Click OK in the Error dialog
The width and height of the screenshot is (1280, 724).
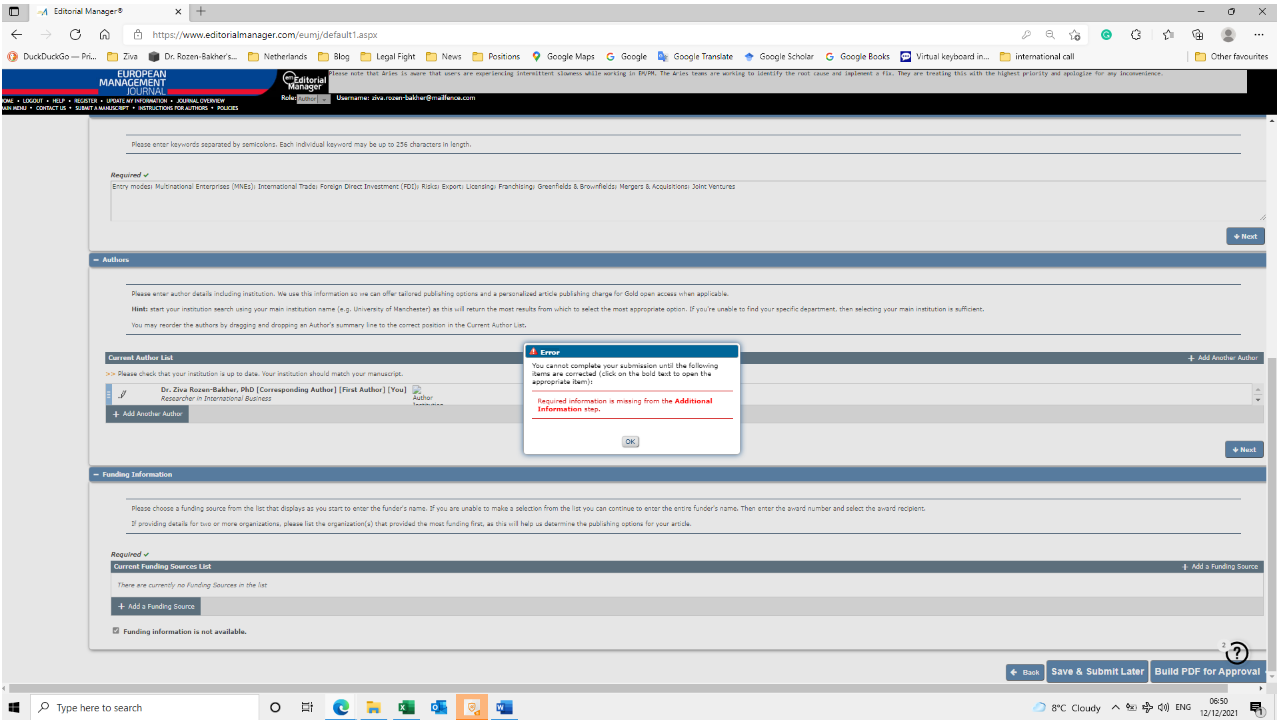pyautogui.click(x=630, y=441)
